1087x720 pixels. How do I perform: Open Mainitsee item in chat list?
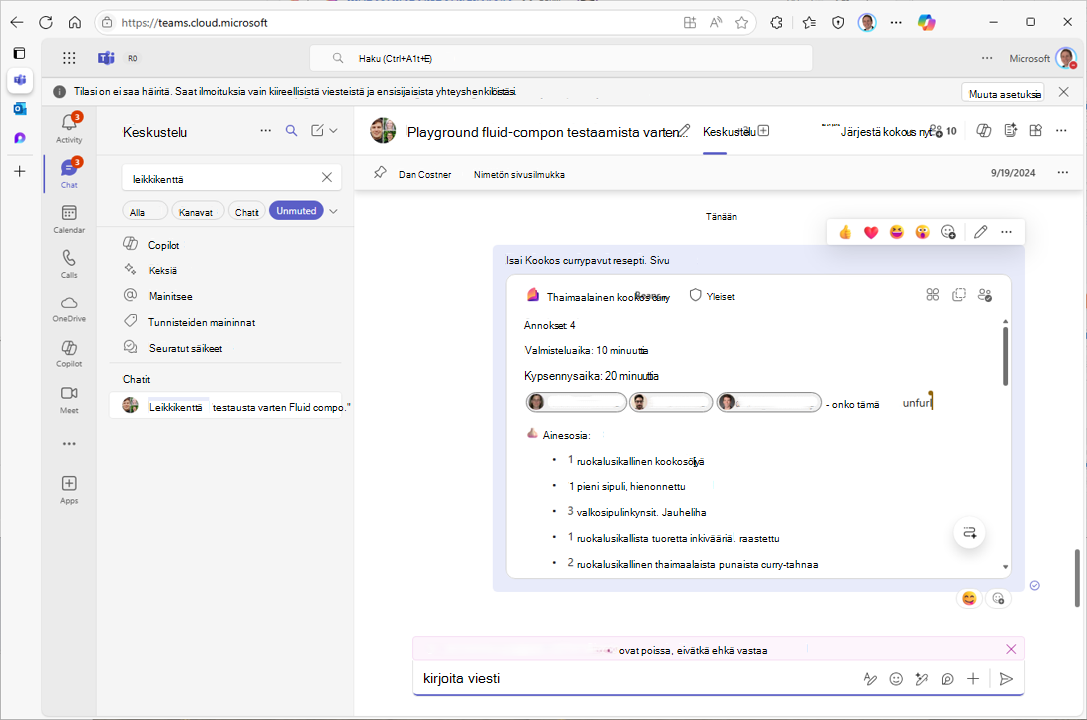[225, 296]
